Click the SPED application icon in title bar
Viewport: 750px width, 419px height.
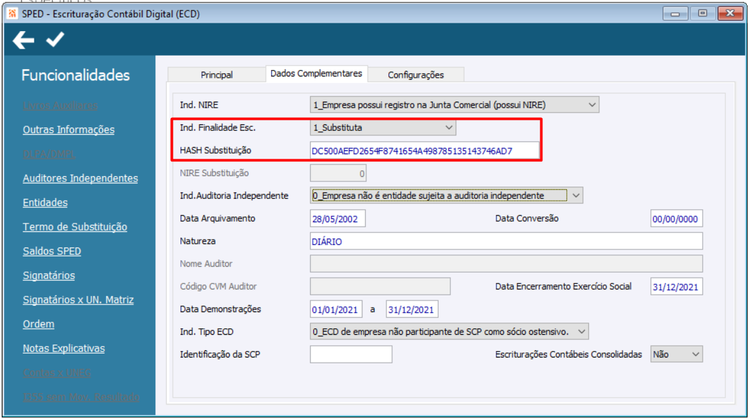13,14
